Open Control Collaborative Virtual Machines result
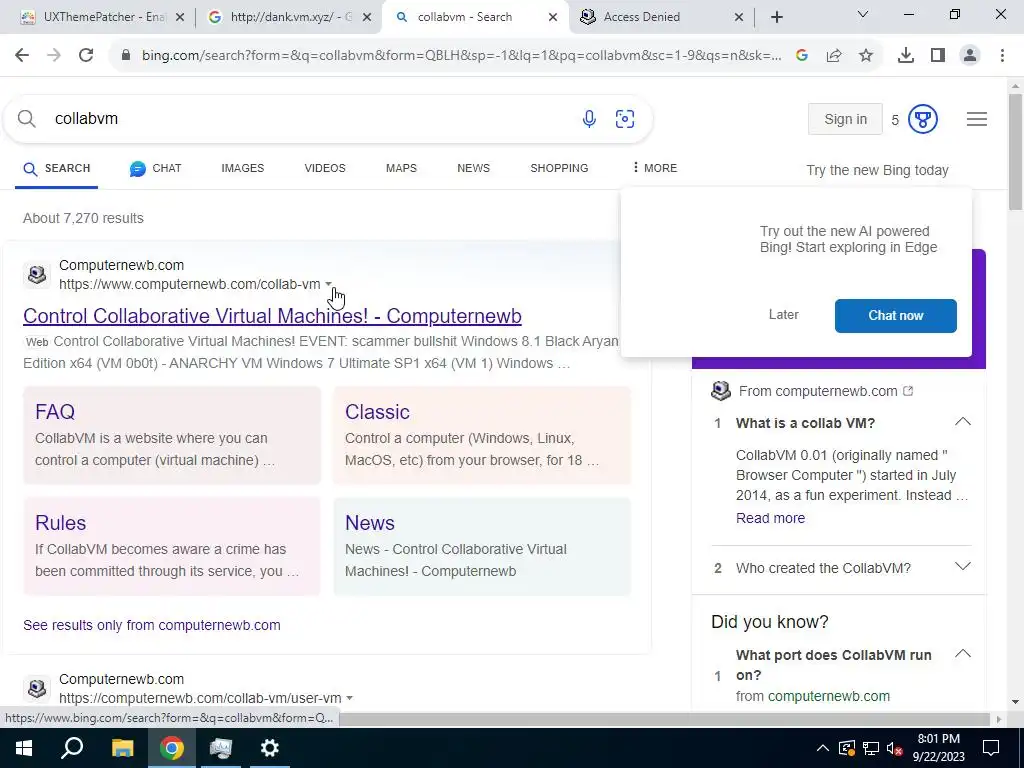This screenshot has width=1024, height=768. 272,316
